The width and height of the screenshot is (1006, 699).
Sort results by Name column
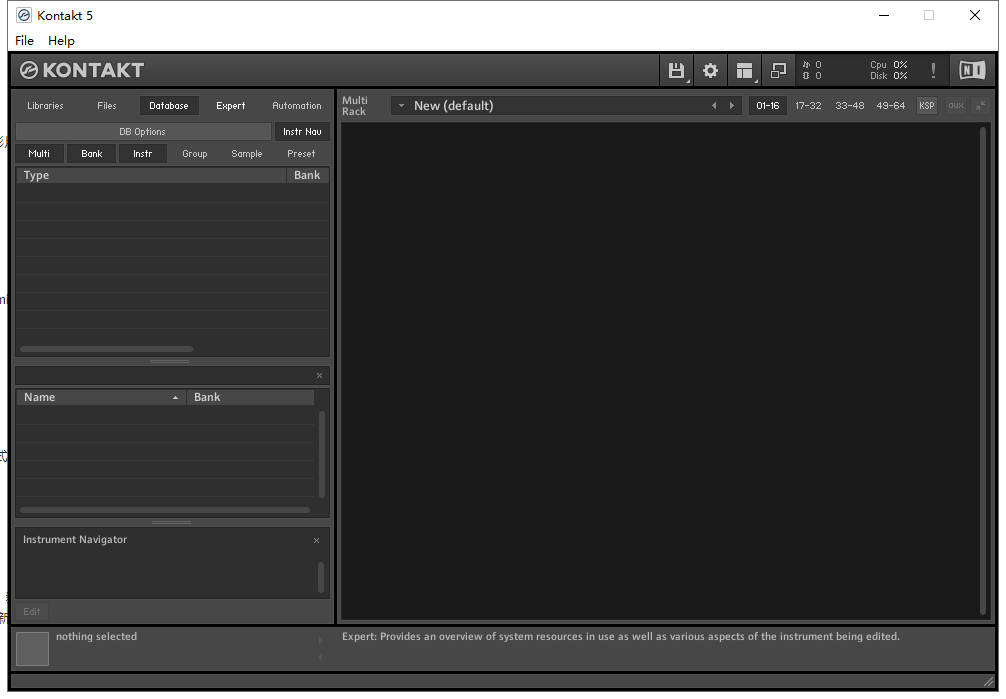coord(101,397)
